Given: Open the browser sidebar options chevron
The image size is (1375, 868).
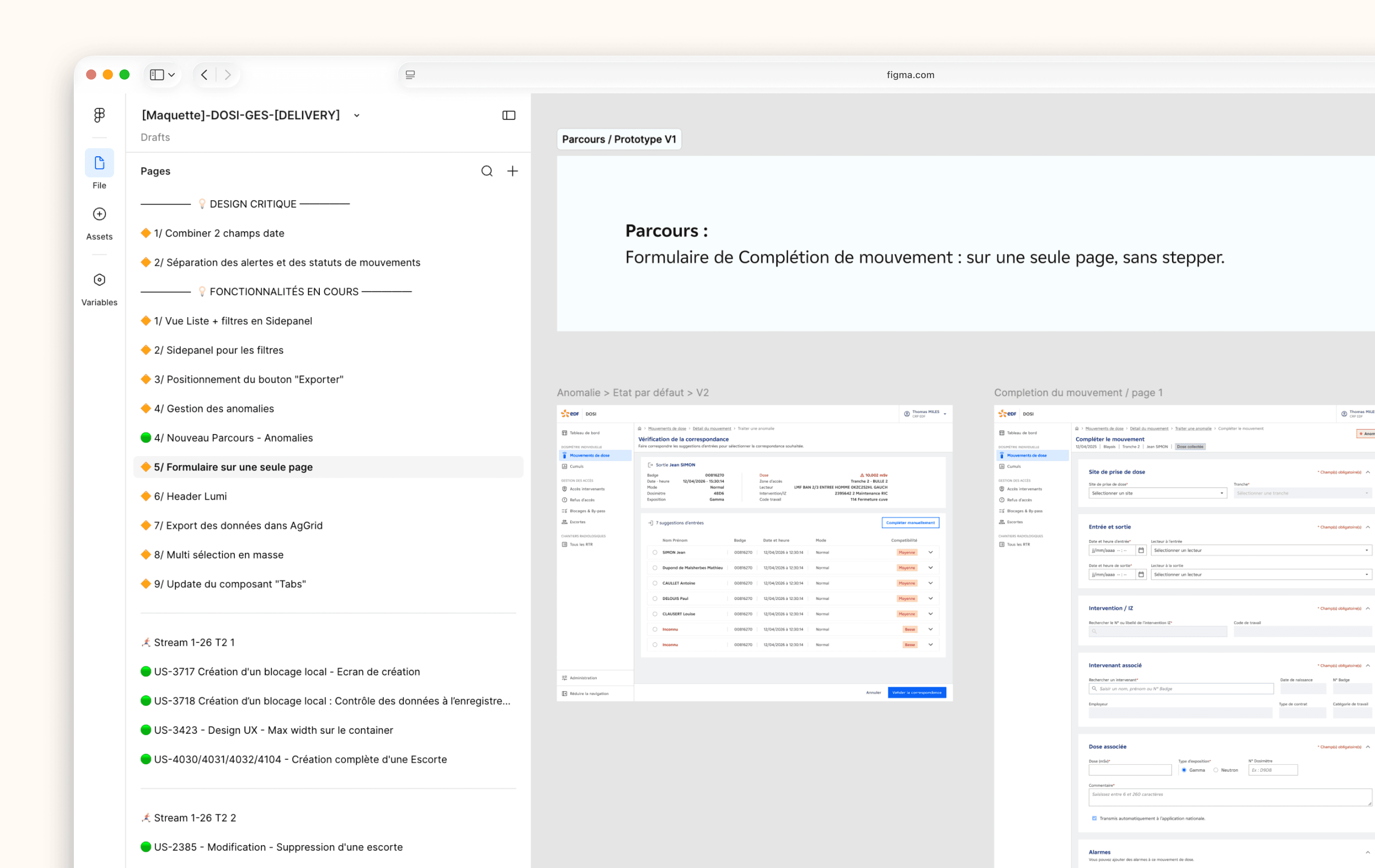Looking at the screenshot, I should pos(171,75).
